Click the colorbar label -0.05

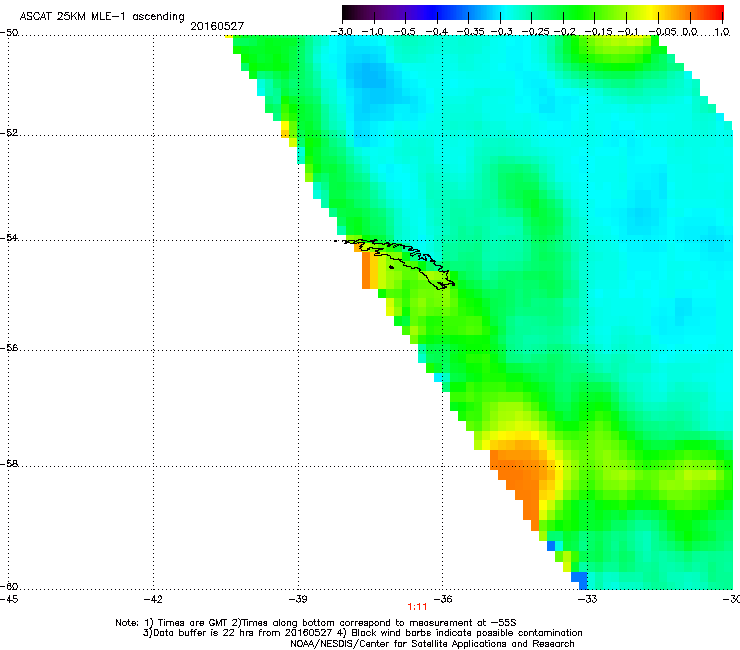pyautogui.click(x=663, y=32)
